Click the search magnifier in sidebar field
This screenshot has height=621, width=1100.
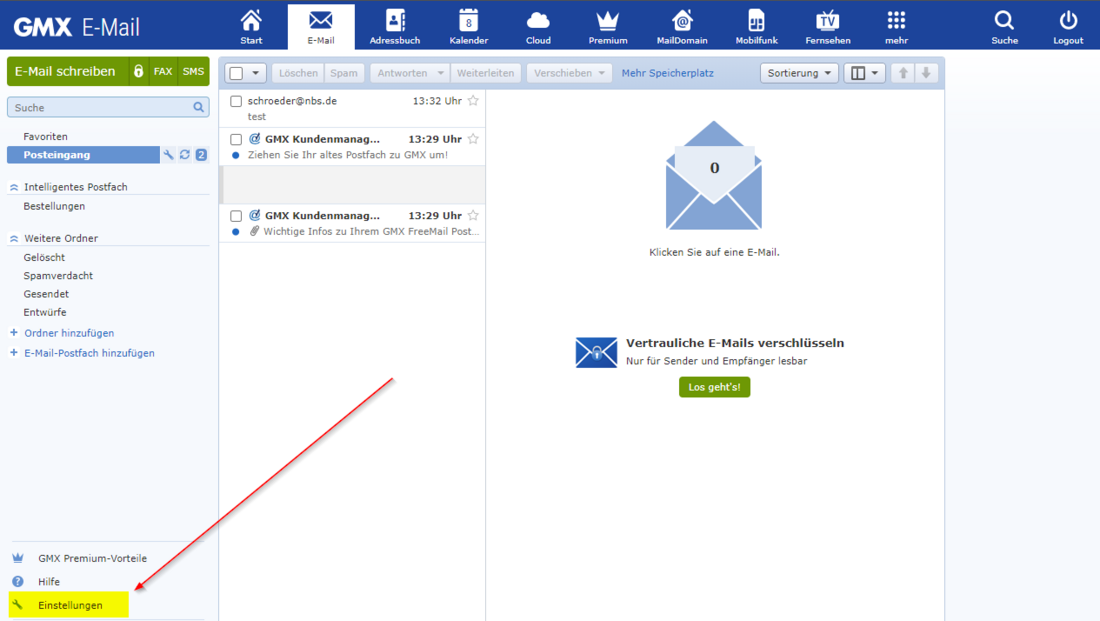pos(199,107)
